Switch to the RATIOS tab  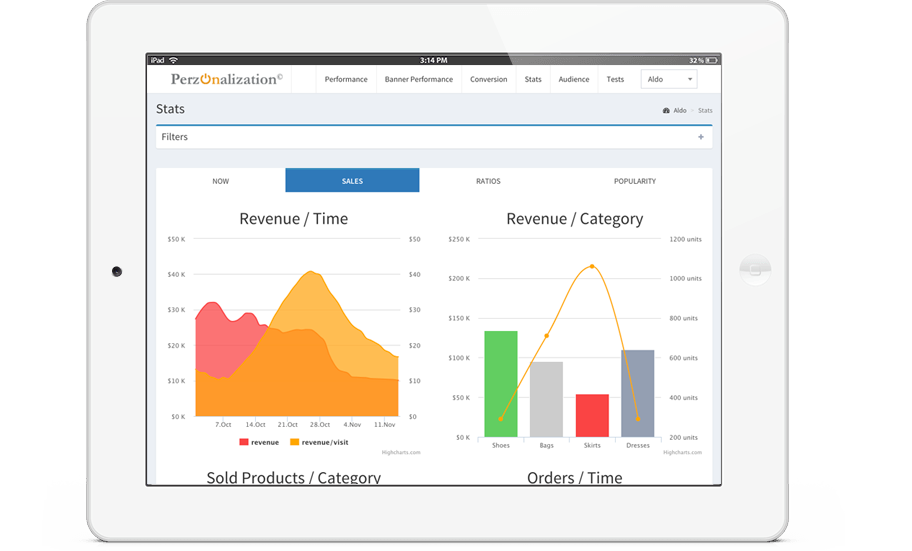[488, 181]
